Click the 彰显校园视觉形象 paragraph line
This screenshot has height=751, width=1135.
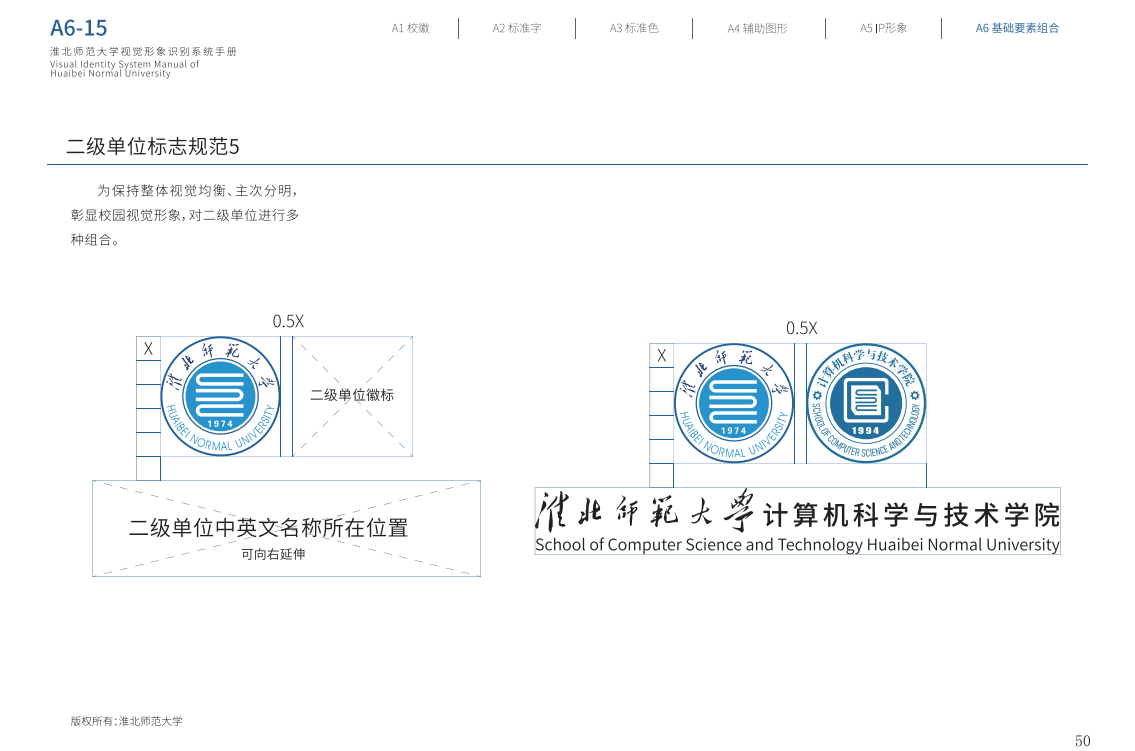point(185,215)
